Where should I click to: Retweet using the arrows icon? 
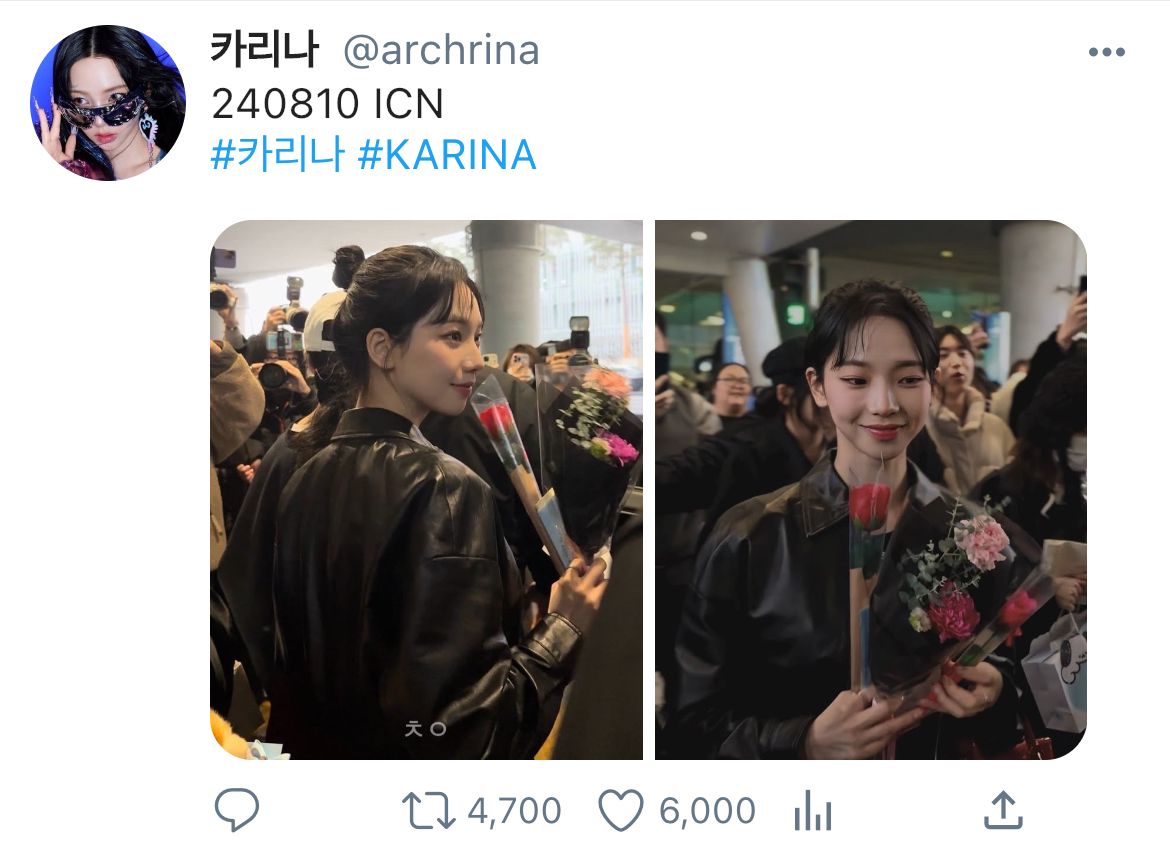pos(428,811)
